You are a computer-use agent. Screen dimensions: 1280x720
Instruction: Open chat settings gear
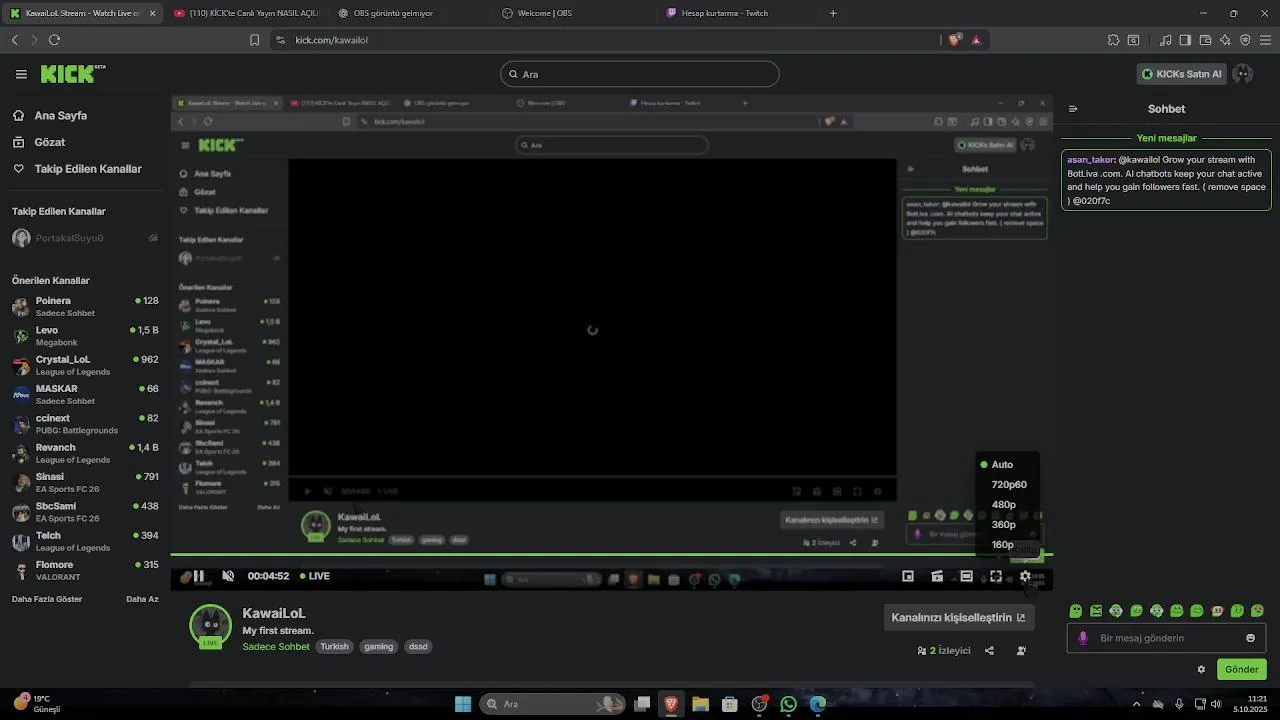(x=1201, y=669)
